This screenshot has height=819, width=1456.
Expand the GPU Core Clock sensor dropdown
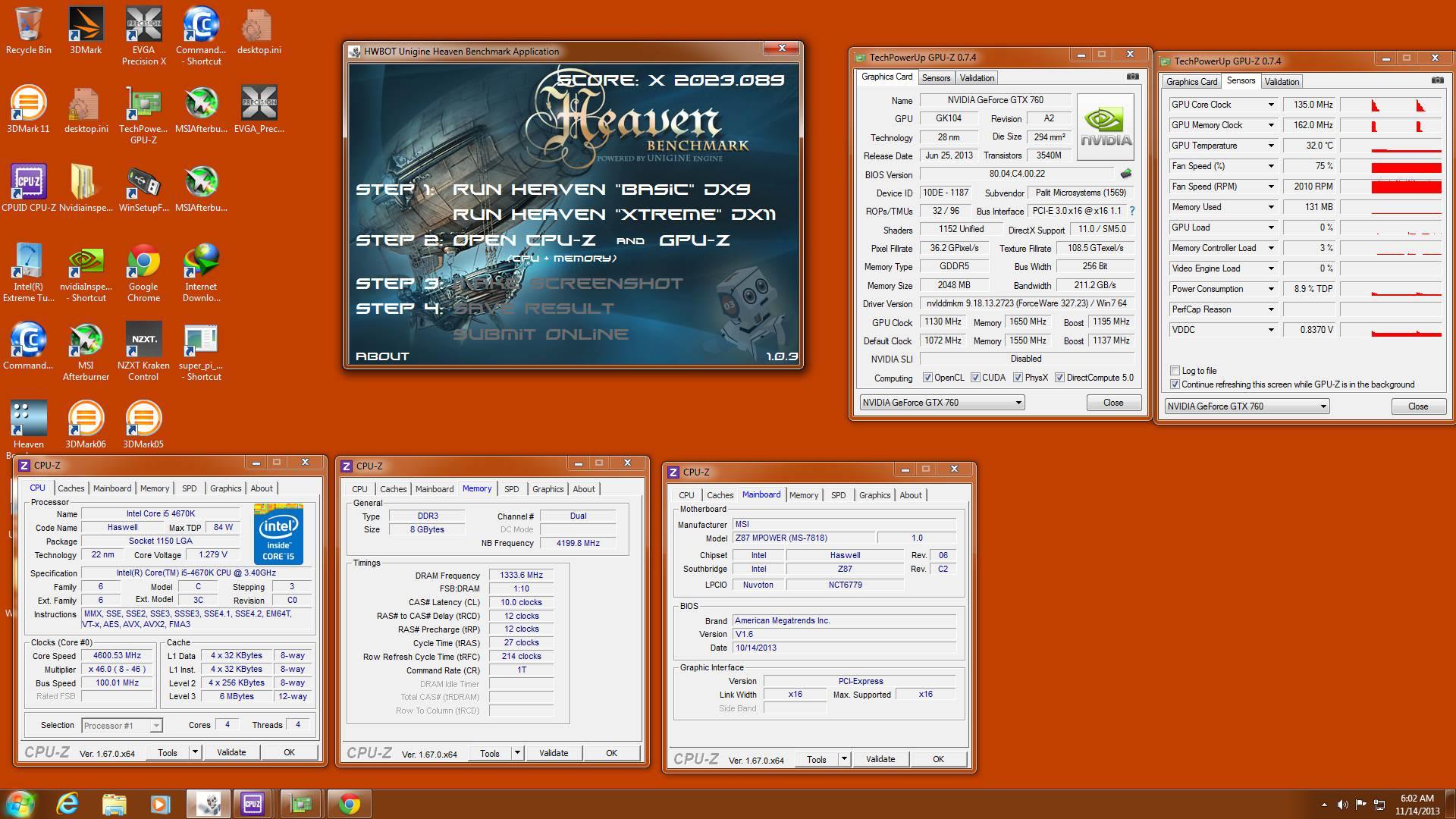click(x=1271, y=105)
